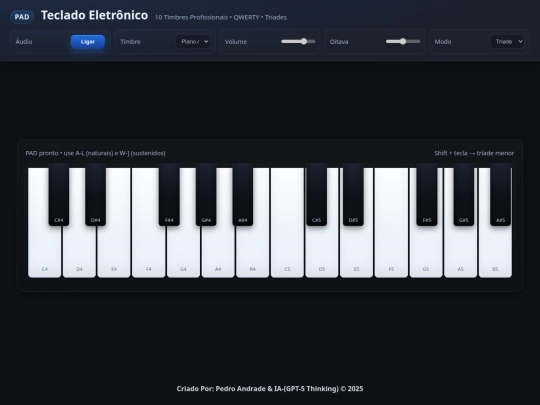The height and width of the screenshot is (405, 540).
Task: Click the 'Criado Por: Pedro Andrade' footer text
Action: tap(270, 389)
